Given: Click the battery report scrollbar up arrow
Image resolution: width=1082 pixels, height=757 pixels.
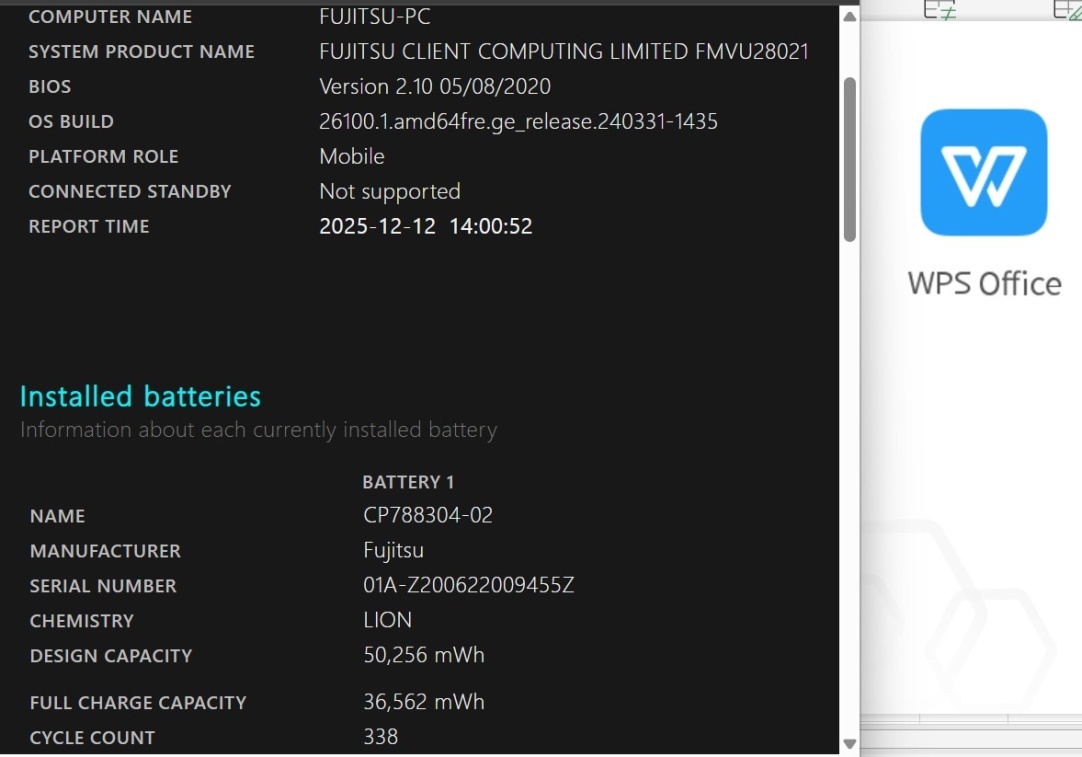Looking at the screenshot, I should [x=850, y=17].
